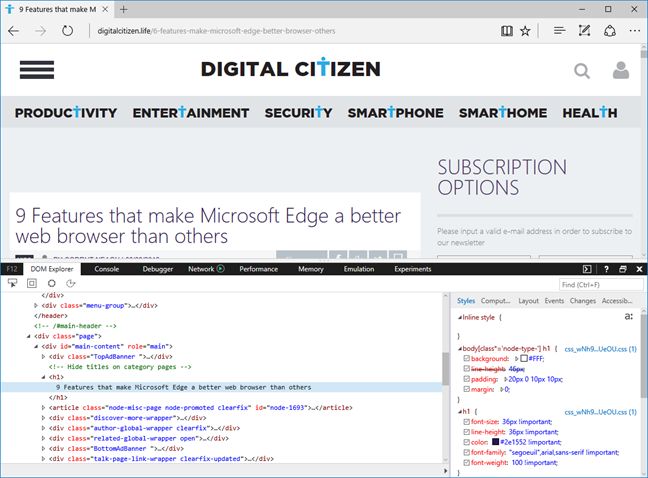The width and height of the screenshot is (648, 478).
Task: Expand the article node-1693 element
Action: (43, 408)
